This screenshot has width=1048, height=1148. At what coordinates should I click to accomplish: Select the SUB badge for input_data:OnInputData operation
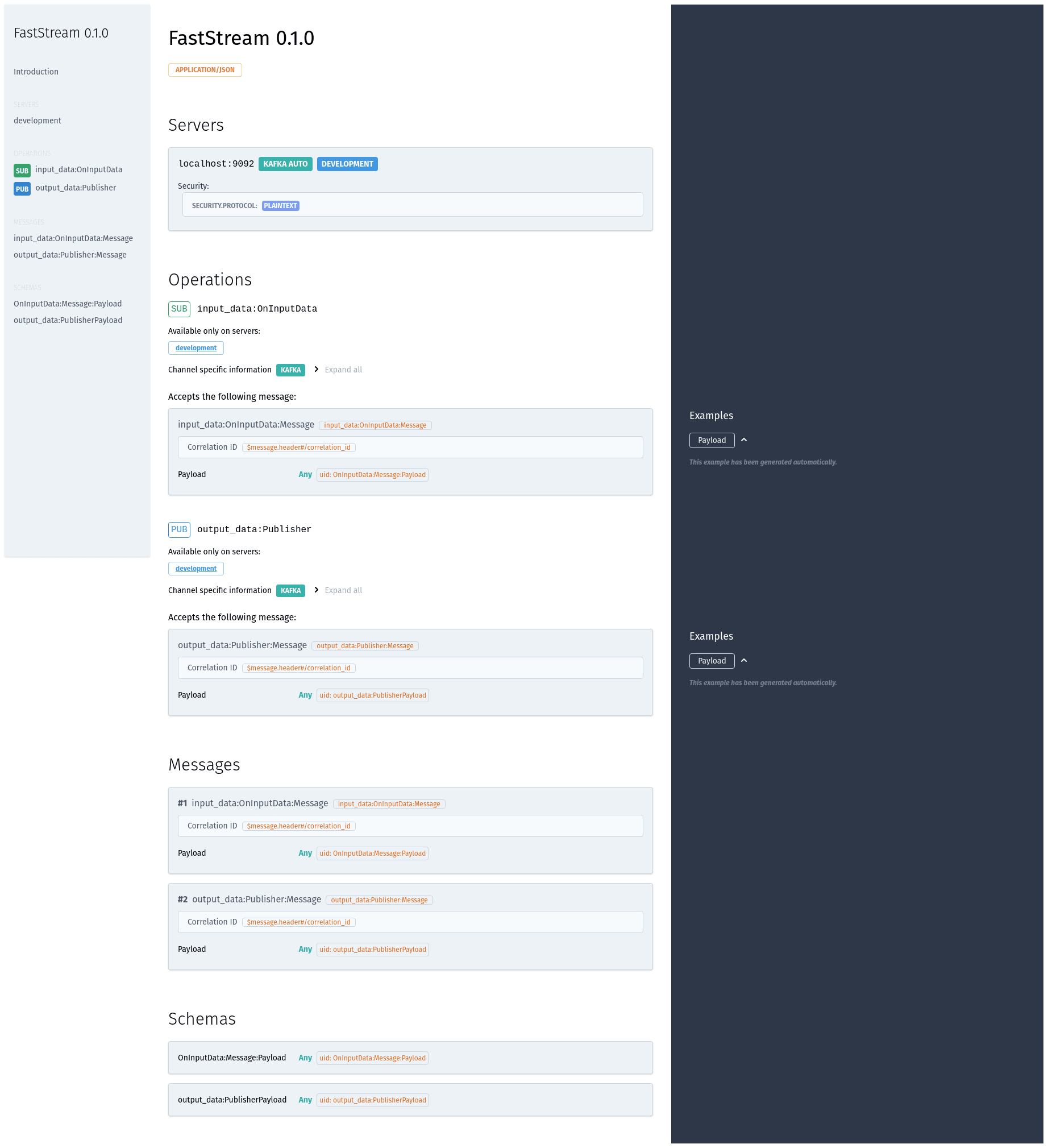[179, 309]
